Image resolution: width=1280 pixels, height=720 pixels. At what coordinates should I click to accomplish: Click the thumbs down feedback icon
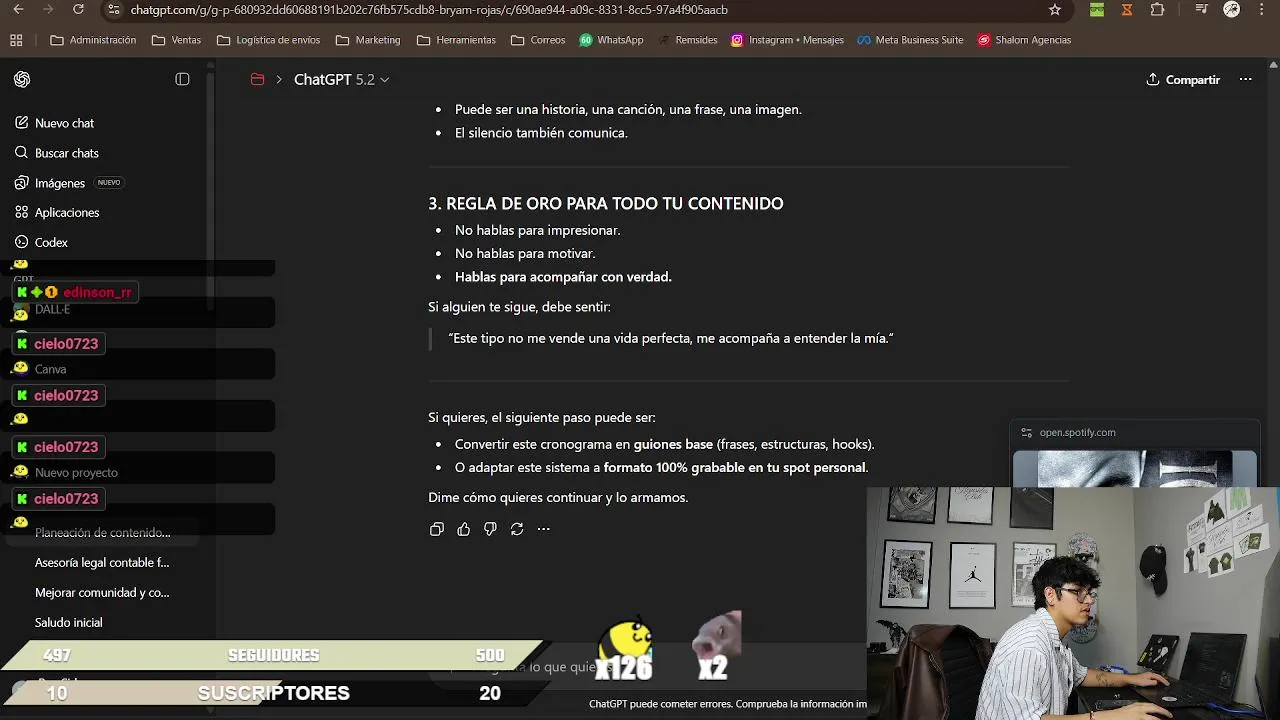tap(490, 529)
